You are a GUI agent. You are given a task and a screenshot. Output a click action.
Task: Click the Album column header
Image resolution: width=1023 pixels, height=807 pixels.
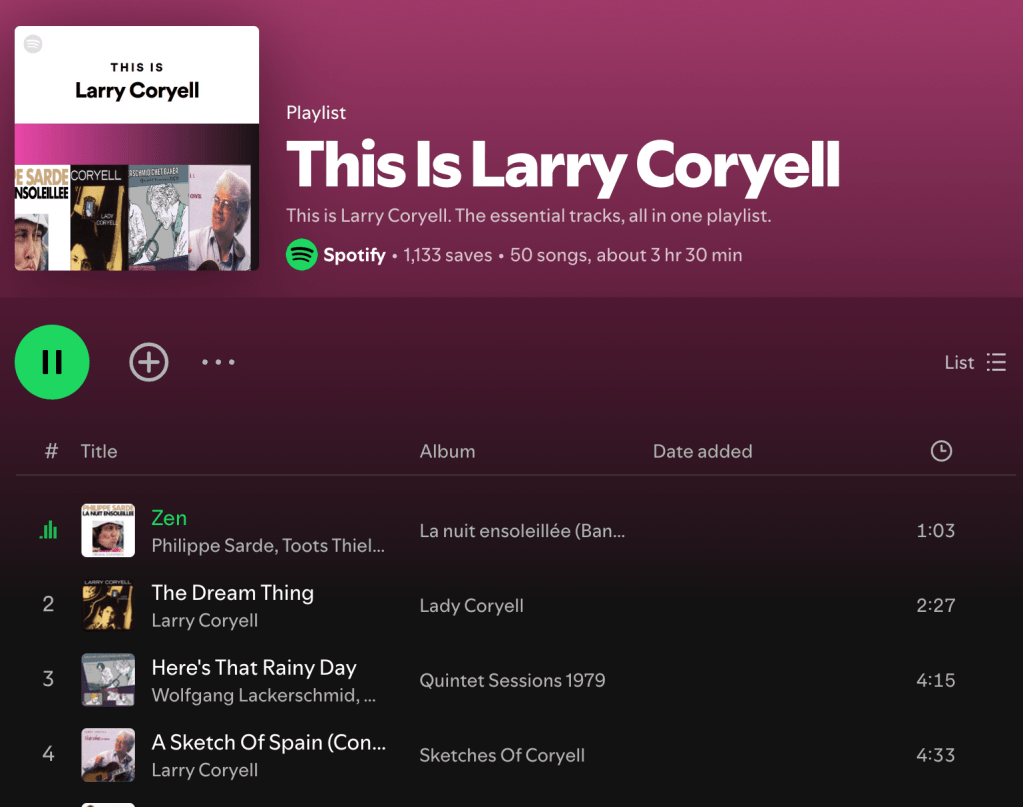(448, 451)
